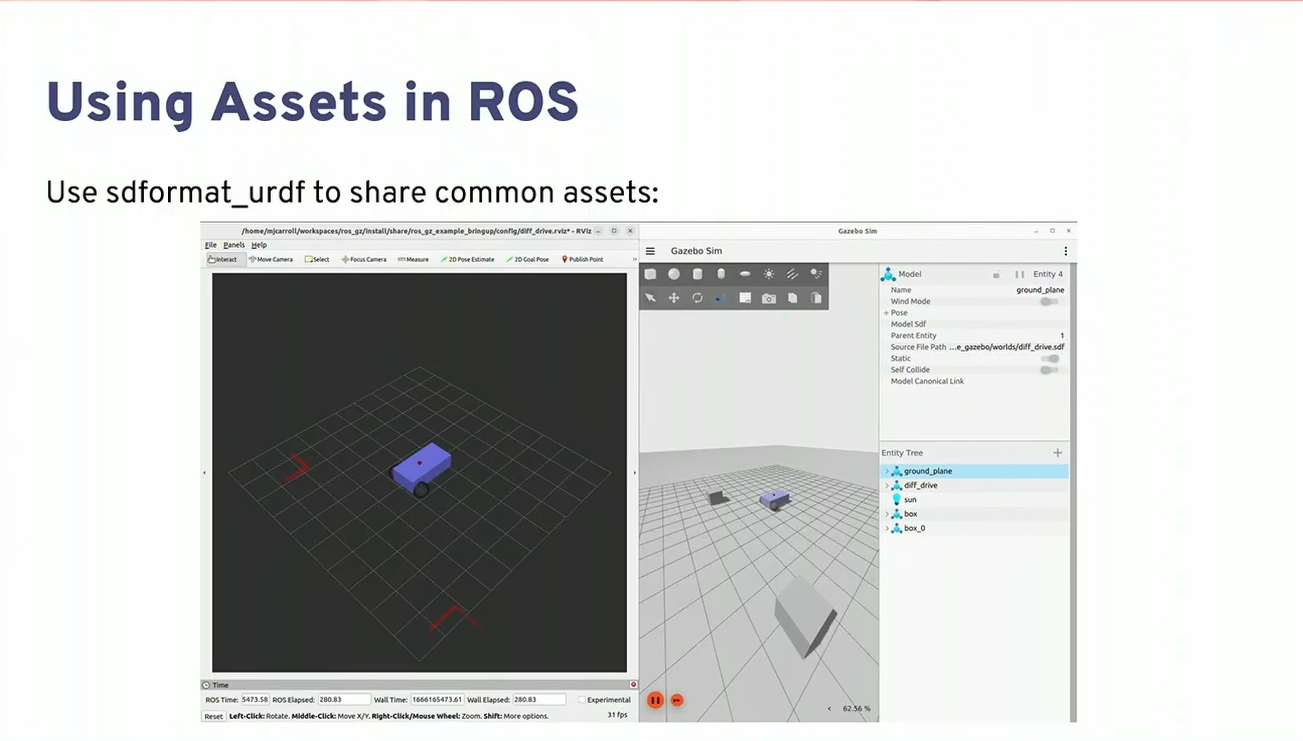Toggle the Static switch

coord(1049,358)
